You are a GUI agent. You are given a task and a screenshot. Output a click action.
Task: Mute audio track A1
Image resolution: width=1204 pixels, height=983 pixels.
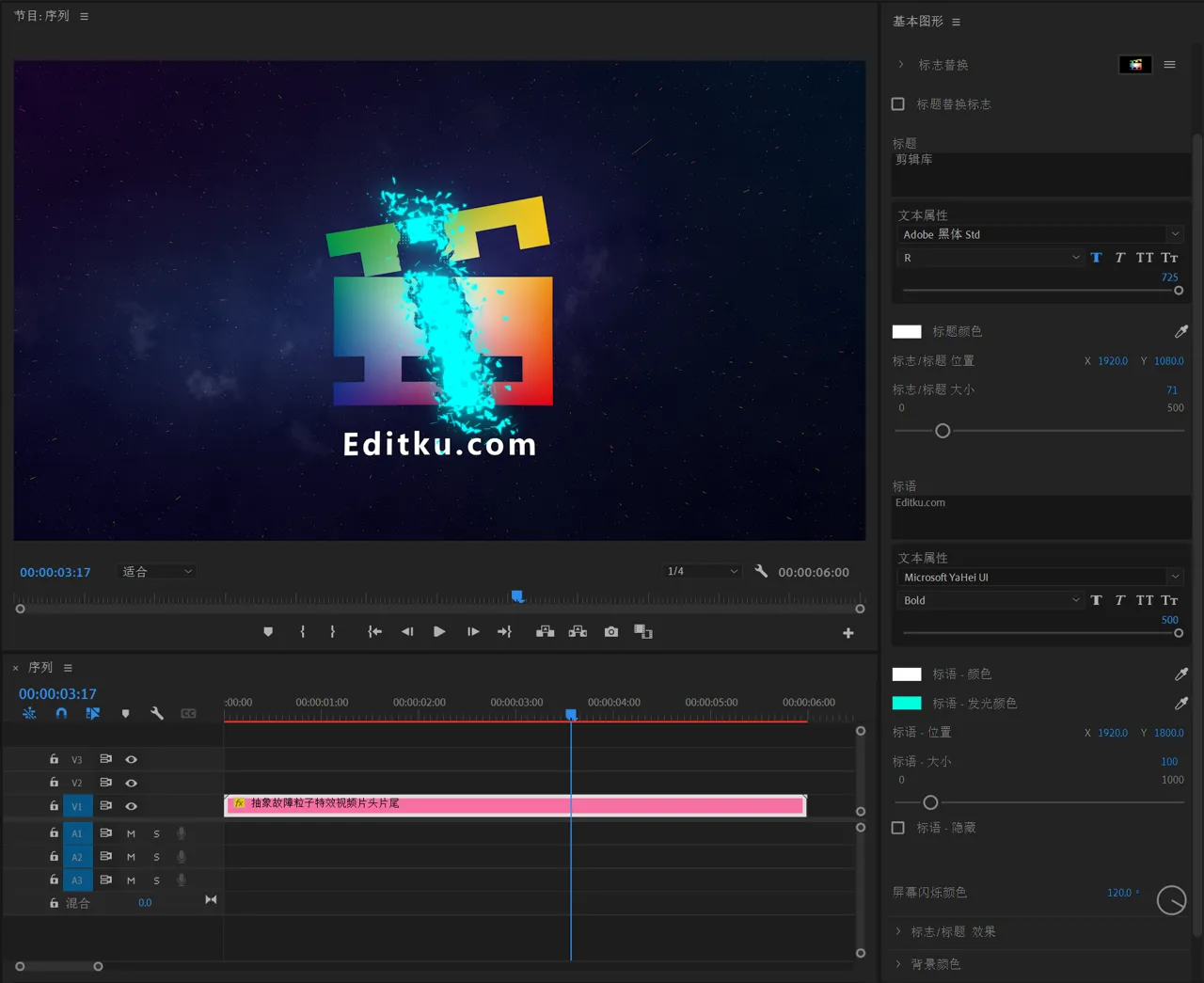pos(131,833)
